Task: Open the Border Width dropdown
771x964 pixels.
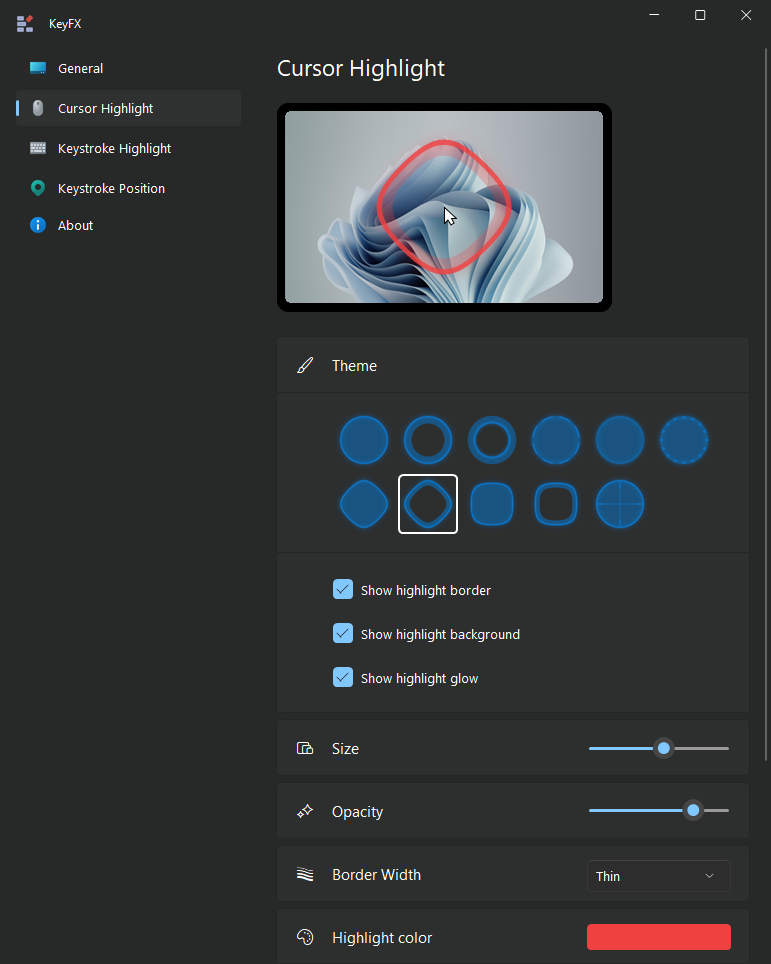Action: click(x=658, y=876)
